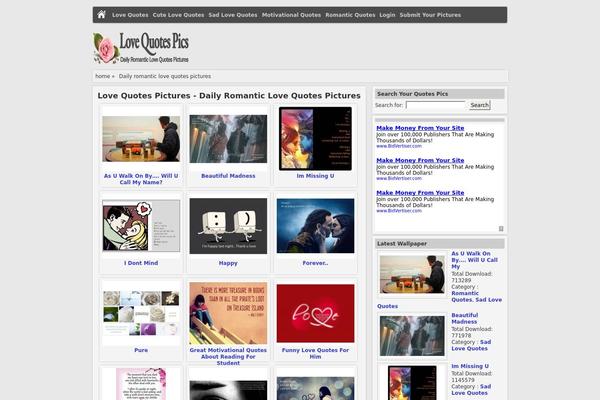The width and height of the screenshot is (600, 400).
Task: Open third Make Money From Your Site ad
Action: 420,193
